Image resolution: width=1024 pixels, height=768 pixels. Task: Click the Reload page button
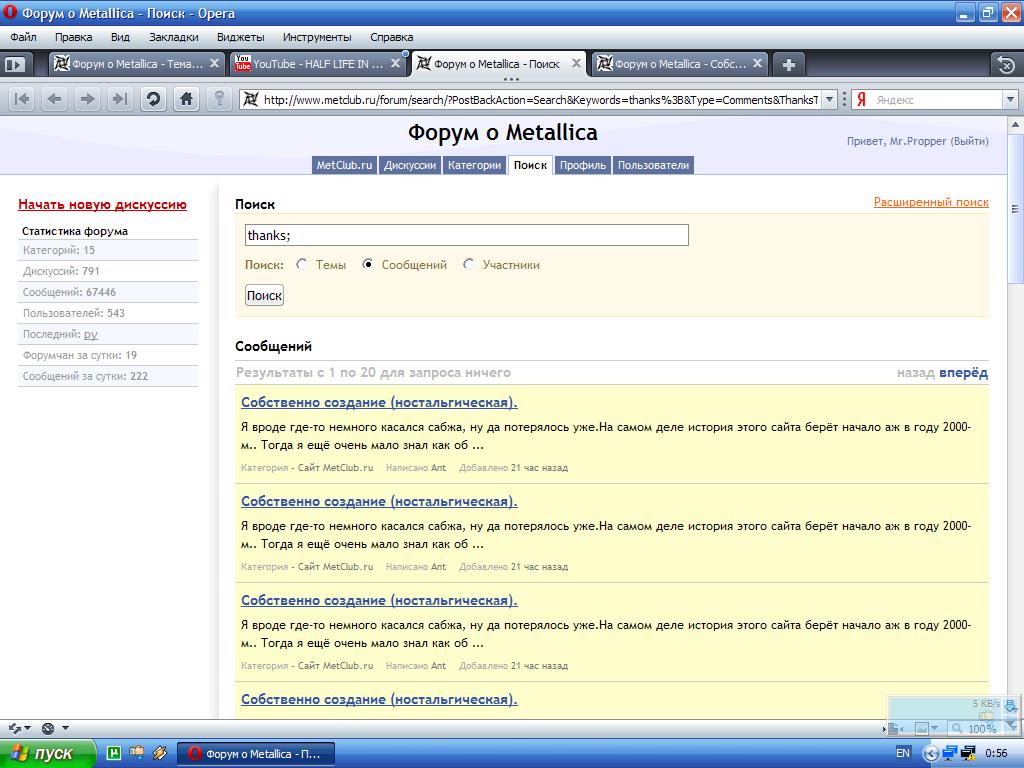(x=153, y=99)
